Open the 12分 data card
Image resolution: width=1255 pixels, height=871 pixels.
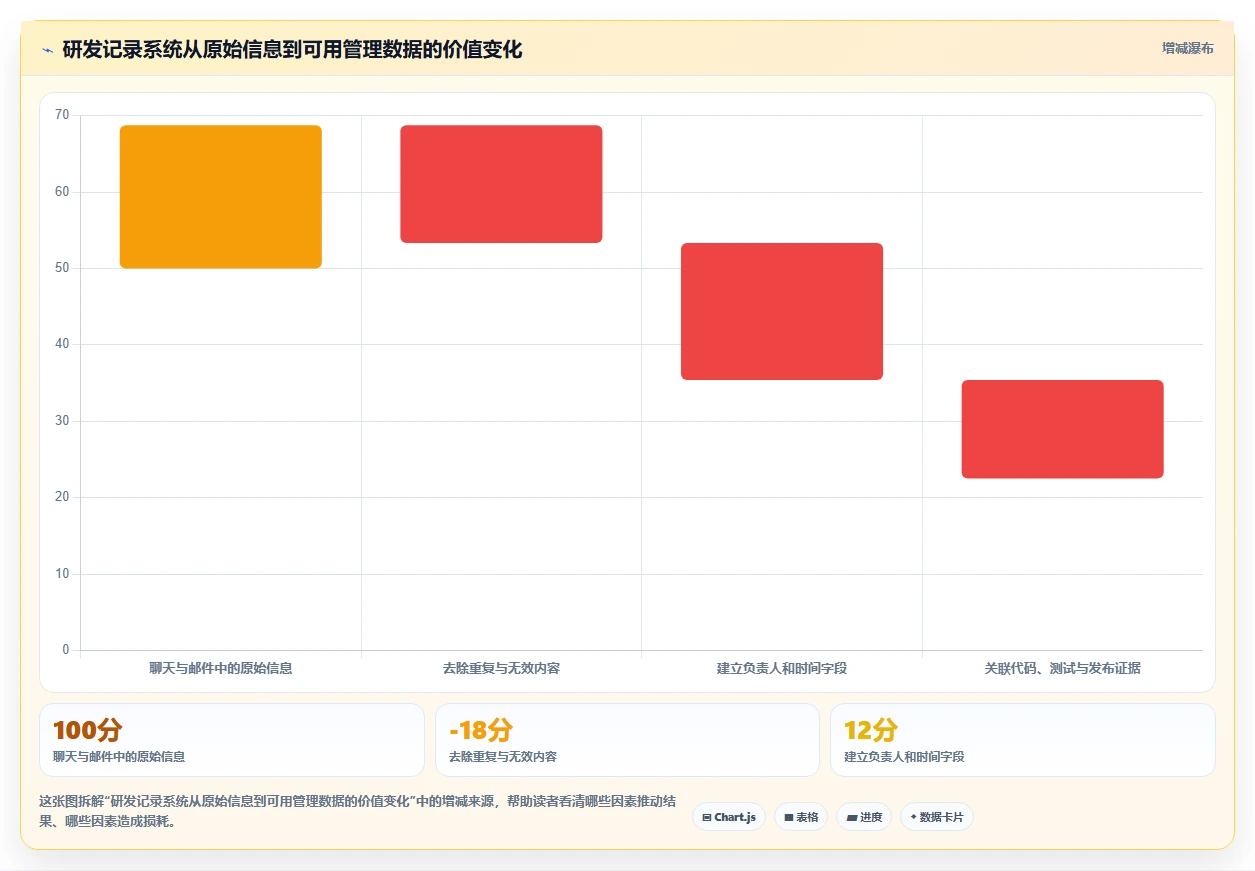click(1023, 740)
